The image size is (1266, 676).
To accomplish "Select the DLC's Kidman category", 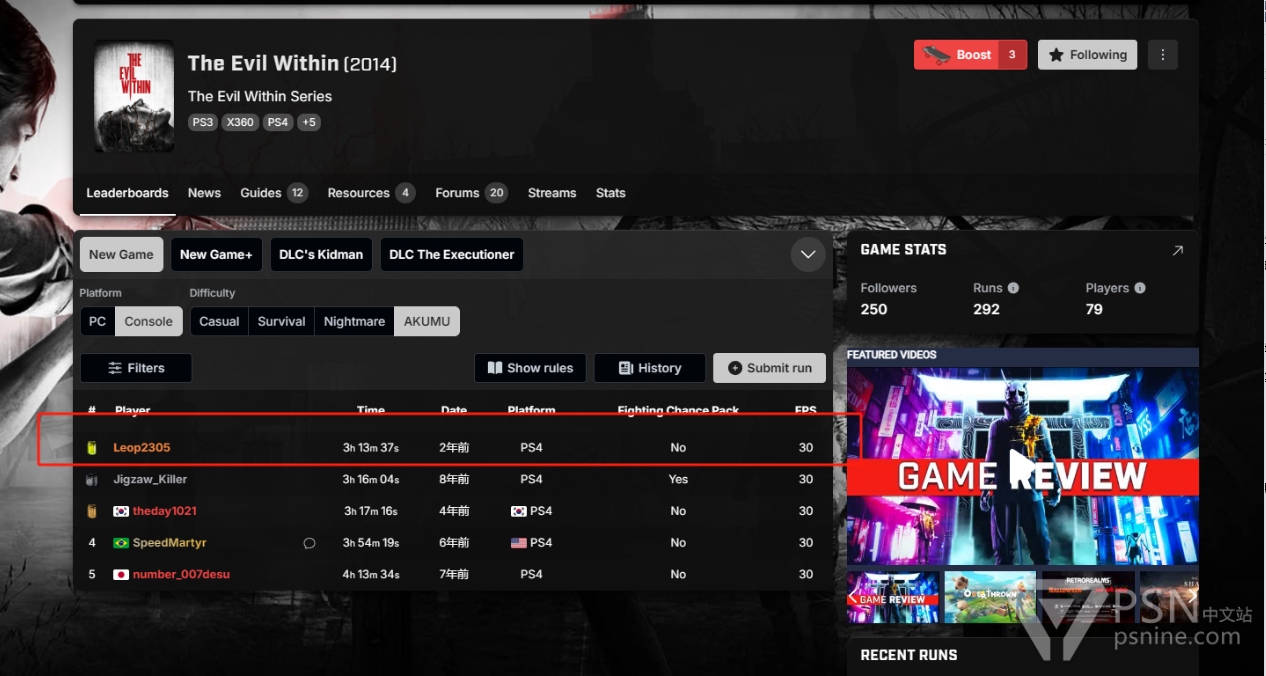I will 321,254.
